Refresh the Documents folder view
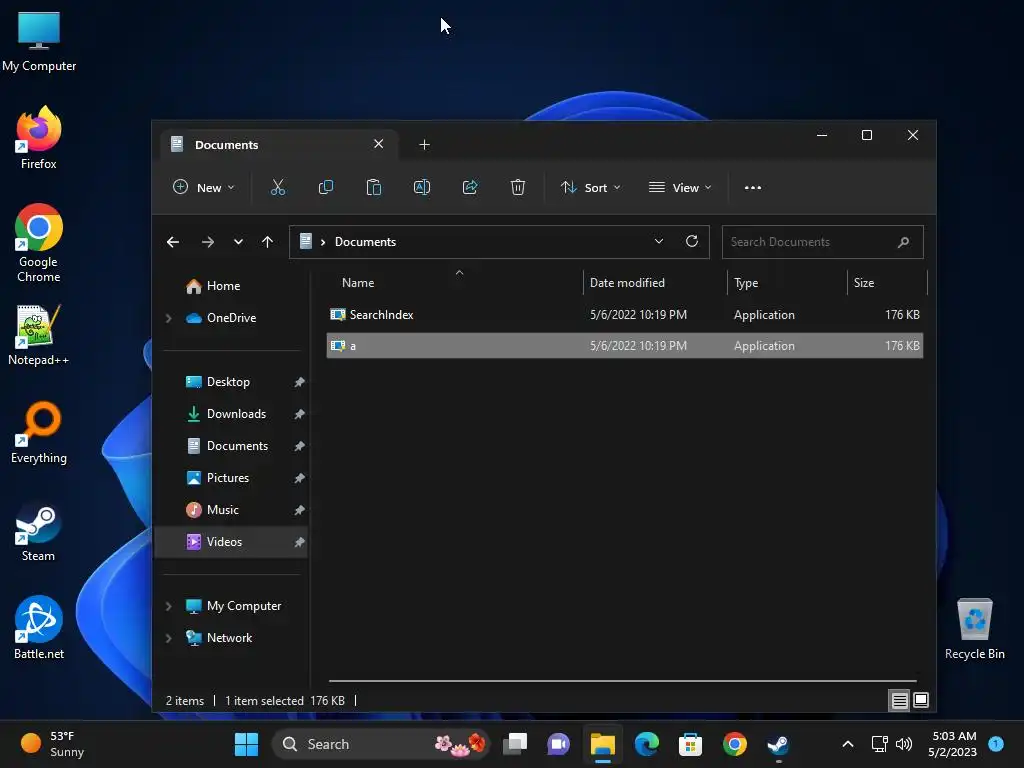The image size is (1024, 768). tap(692, 241)
